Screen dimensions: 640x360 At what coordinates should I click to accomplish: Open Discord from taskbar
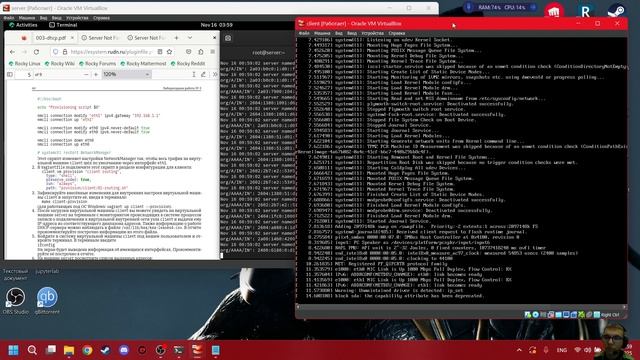124,350
